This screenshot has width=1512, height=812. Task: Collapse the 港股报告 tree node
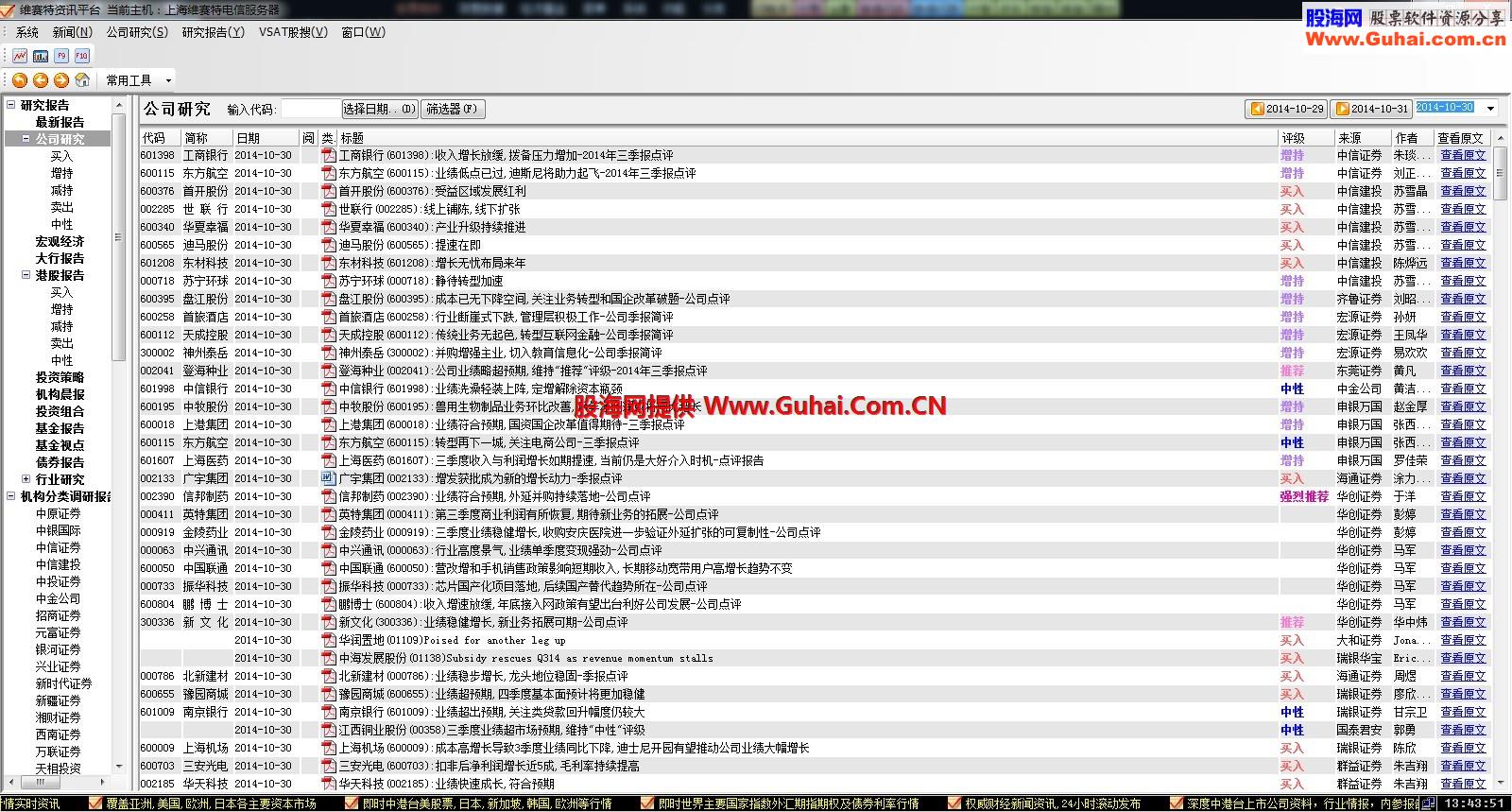pyautogui.click(x=26, y=275)
